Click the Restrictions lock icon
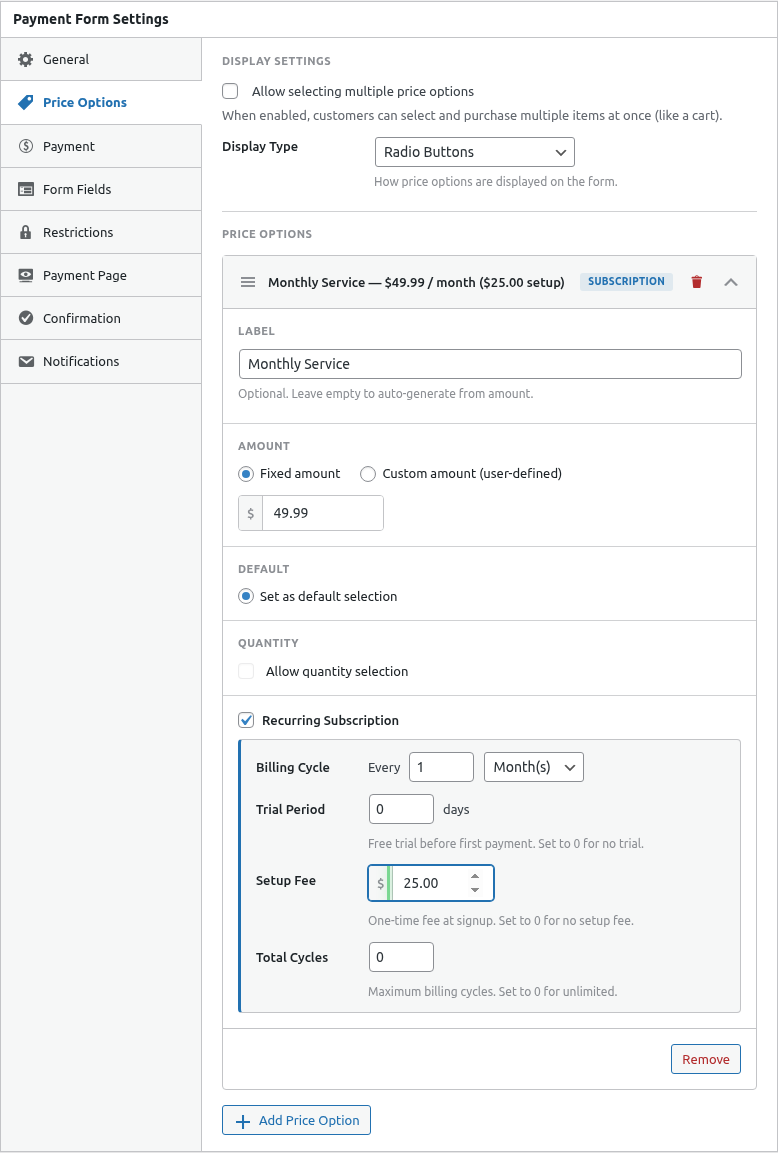The height and width of the screenshot is (1153, 778). click(x=26, y=232)
